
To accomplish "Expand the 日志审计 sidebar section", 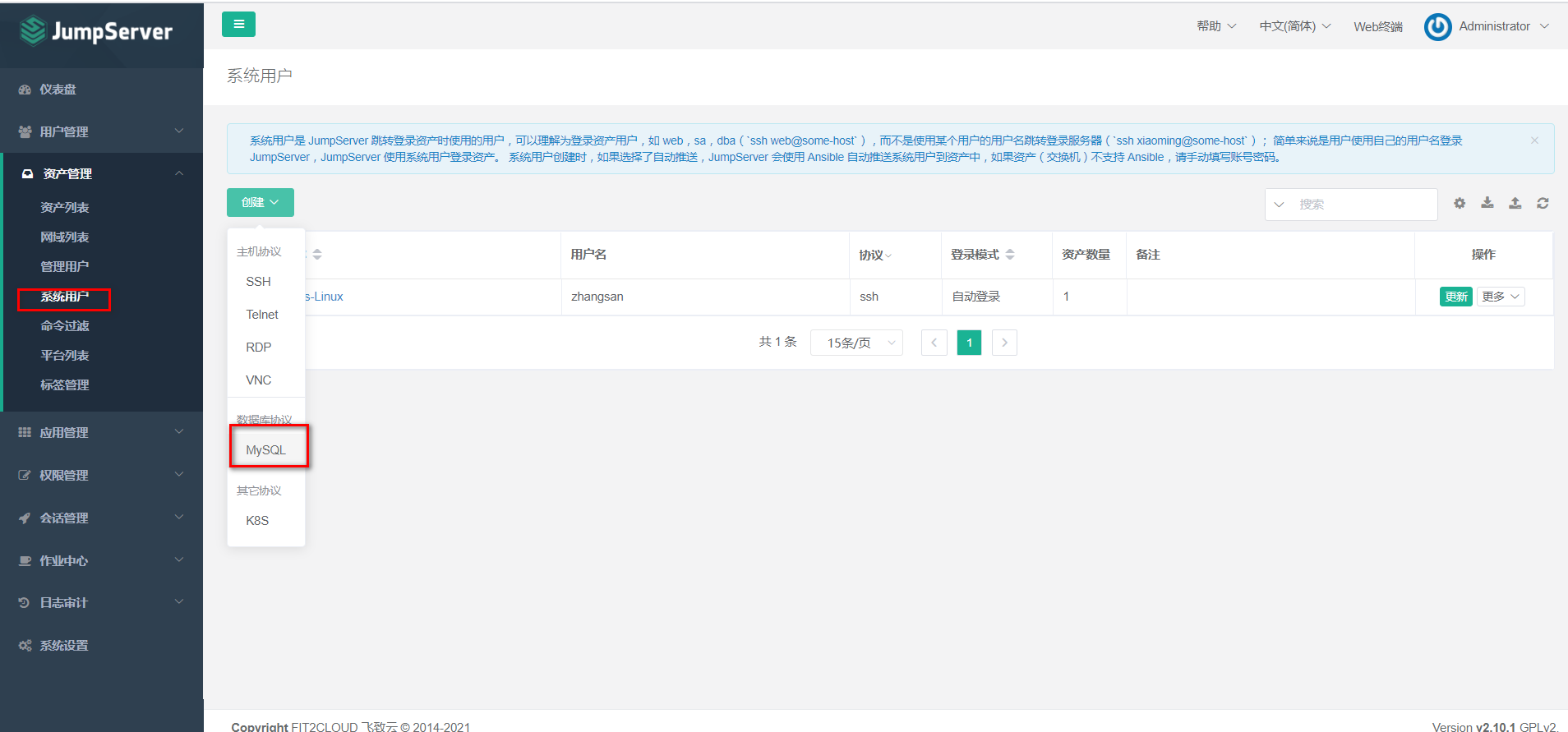I will point(179,602).
